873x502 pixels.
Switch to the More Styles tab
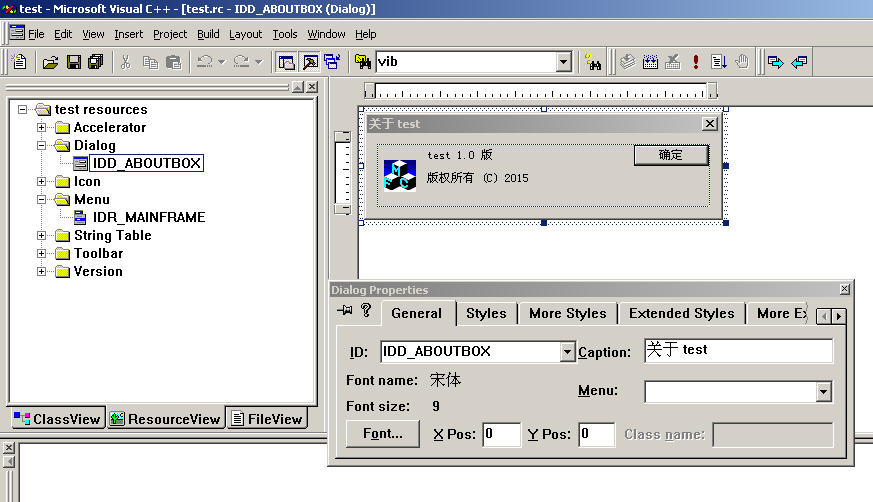(567, 313)
